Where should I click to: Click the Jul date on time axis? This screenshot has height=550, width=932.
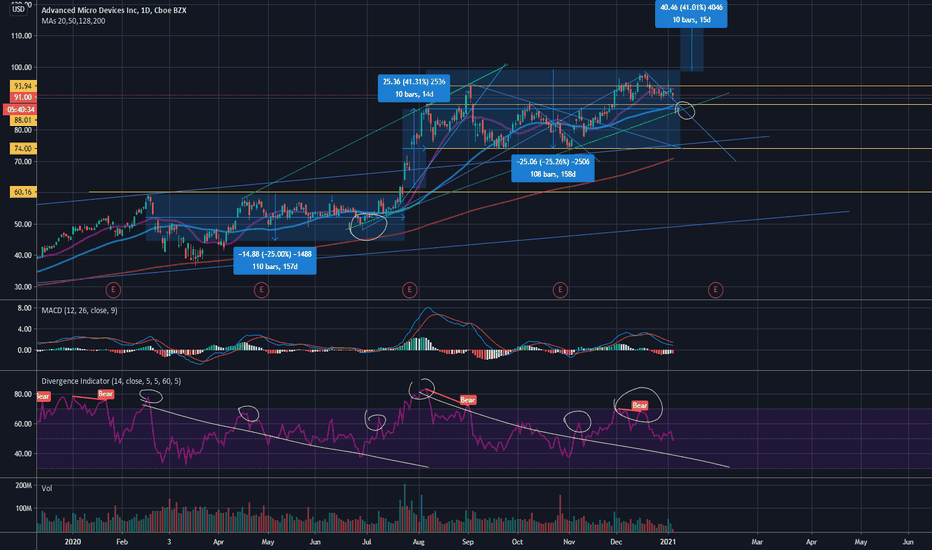point(367,542)
